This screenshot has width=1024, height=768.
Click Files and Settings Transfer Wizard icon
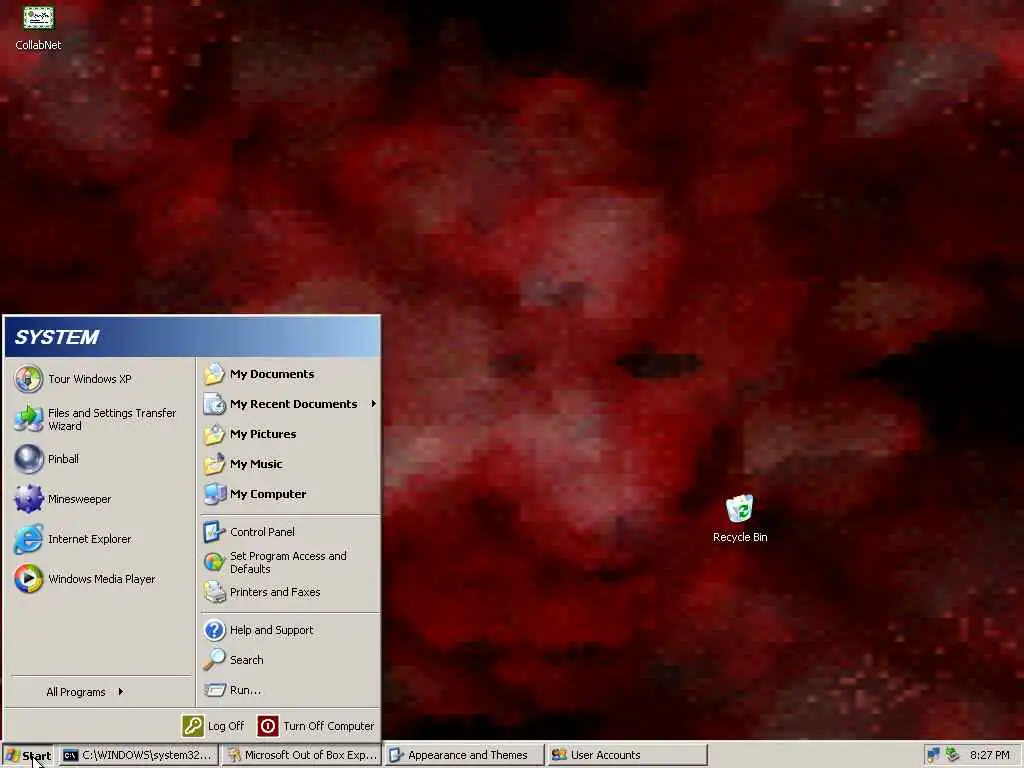[29, 419]
